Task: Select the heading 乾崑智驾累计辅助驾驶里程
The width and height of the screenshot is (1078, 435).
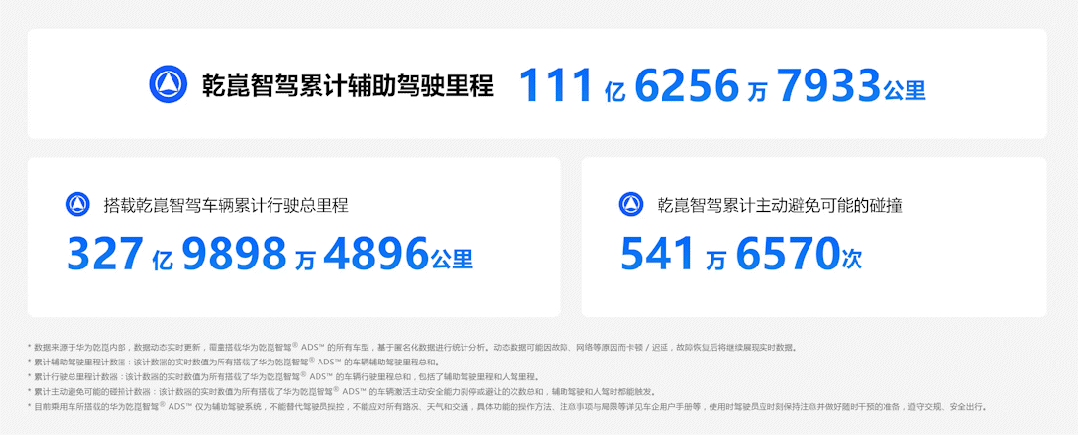Action: click(x=348, y=85)
